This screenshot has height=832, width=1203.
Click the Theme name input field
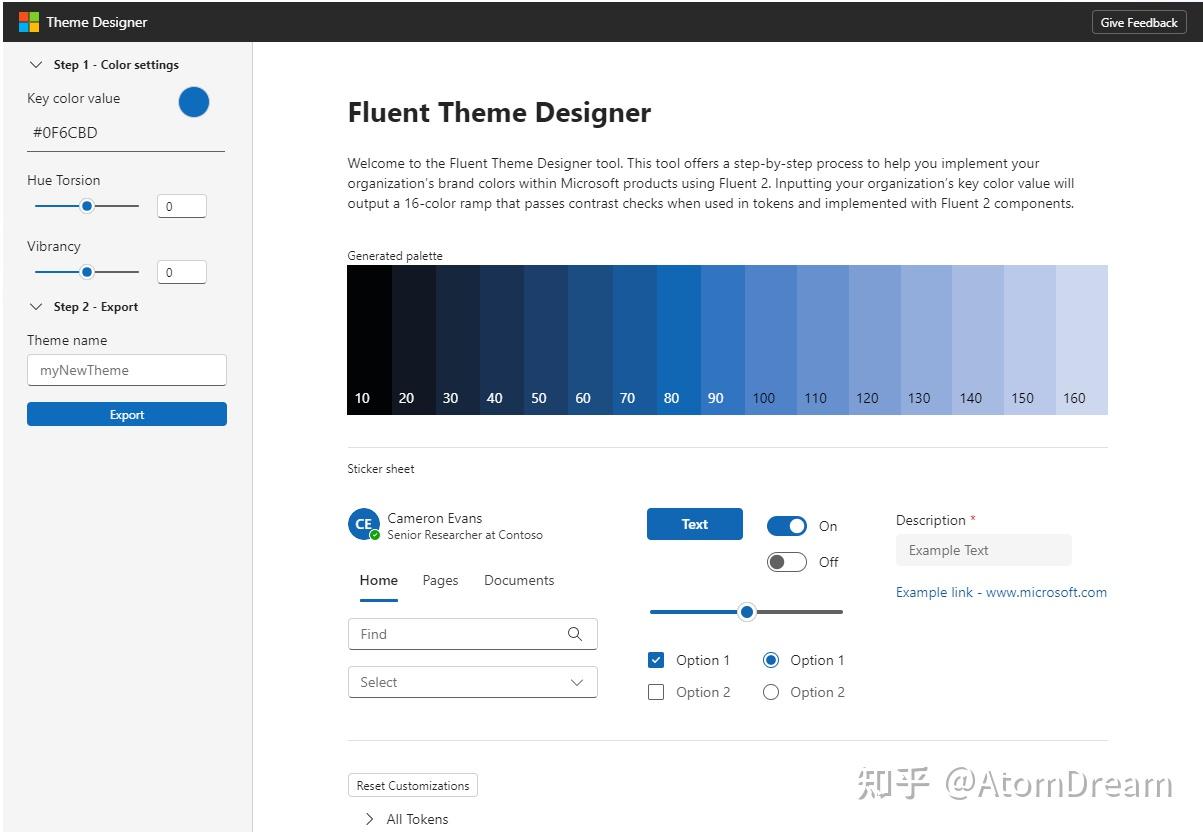127,370
